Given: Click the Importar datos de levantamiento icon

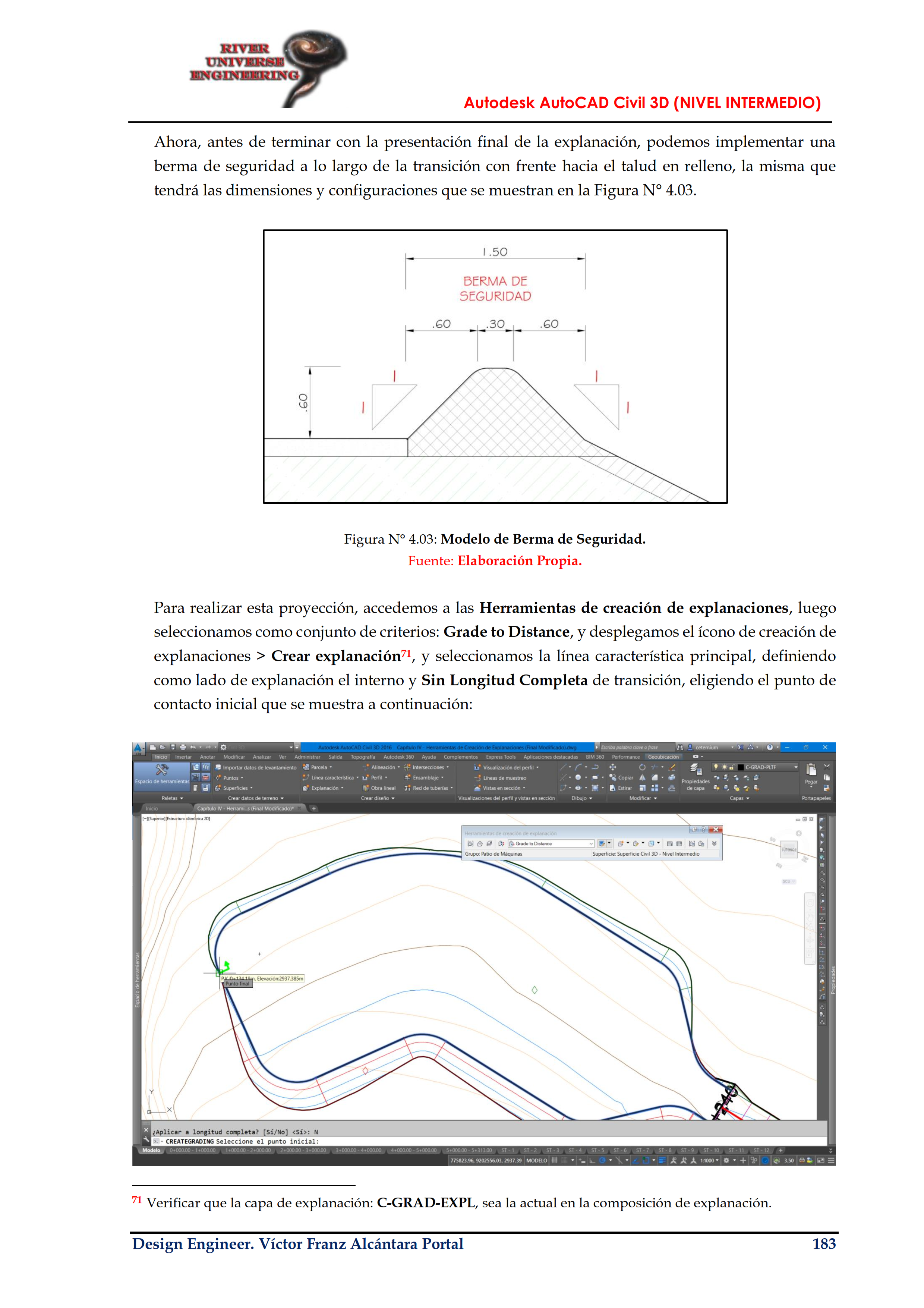Looking at the screenshot, I should (x=218, y=767).
